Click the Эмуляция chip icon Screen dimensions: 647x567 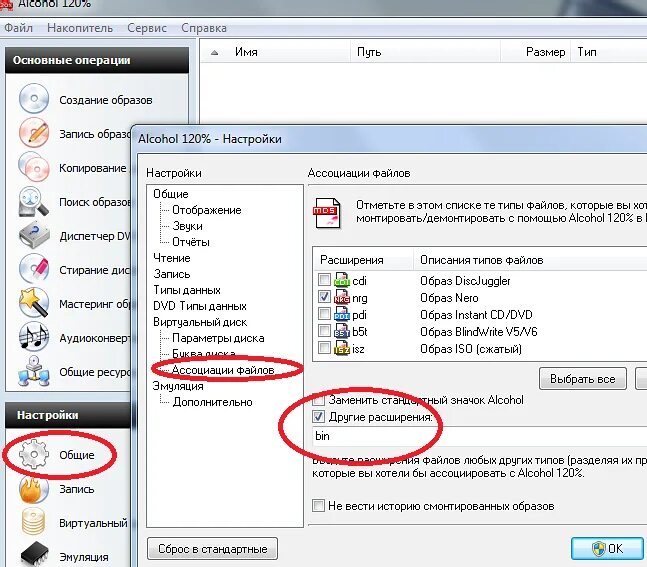(34, 555)
